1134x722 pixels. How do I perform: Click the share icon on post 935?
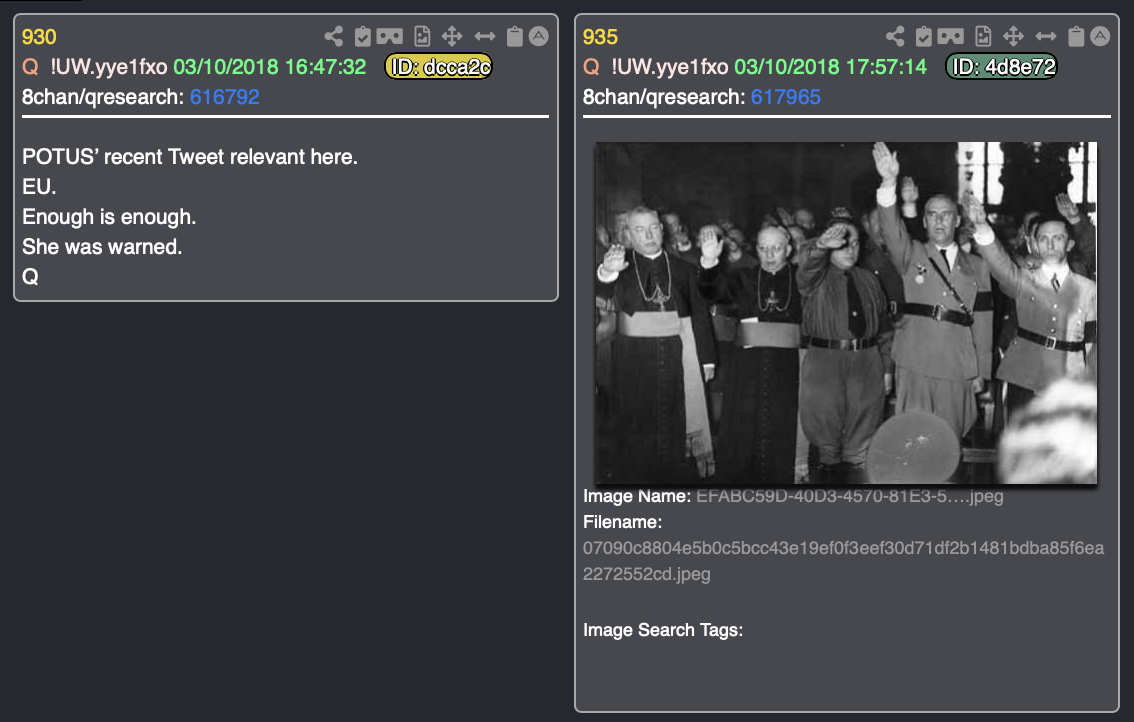(895, 36)
